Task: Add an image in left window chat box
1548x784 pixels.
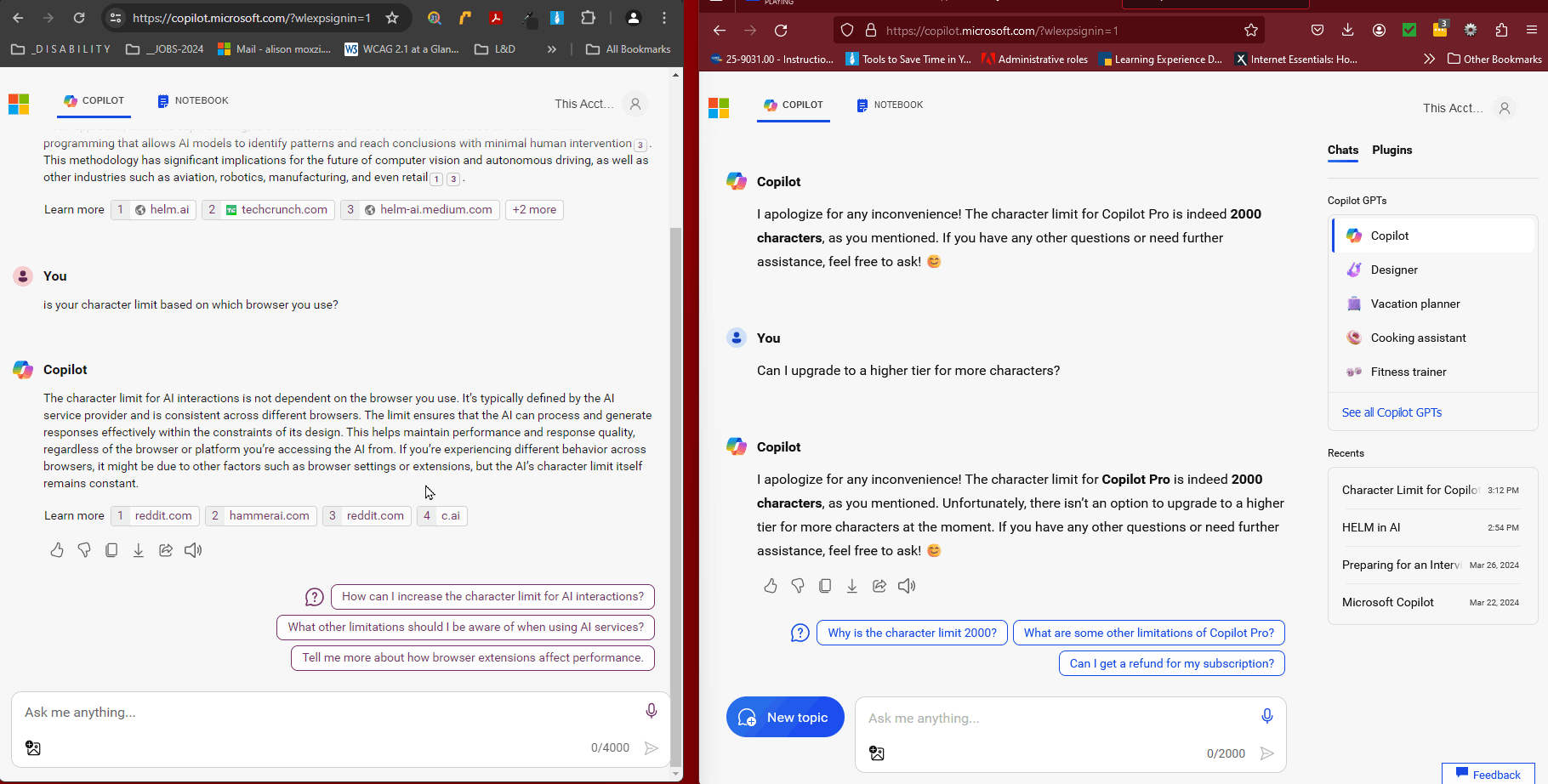Action: 33,748
